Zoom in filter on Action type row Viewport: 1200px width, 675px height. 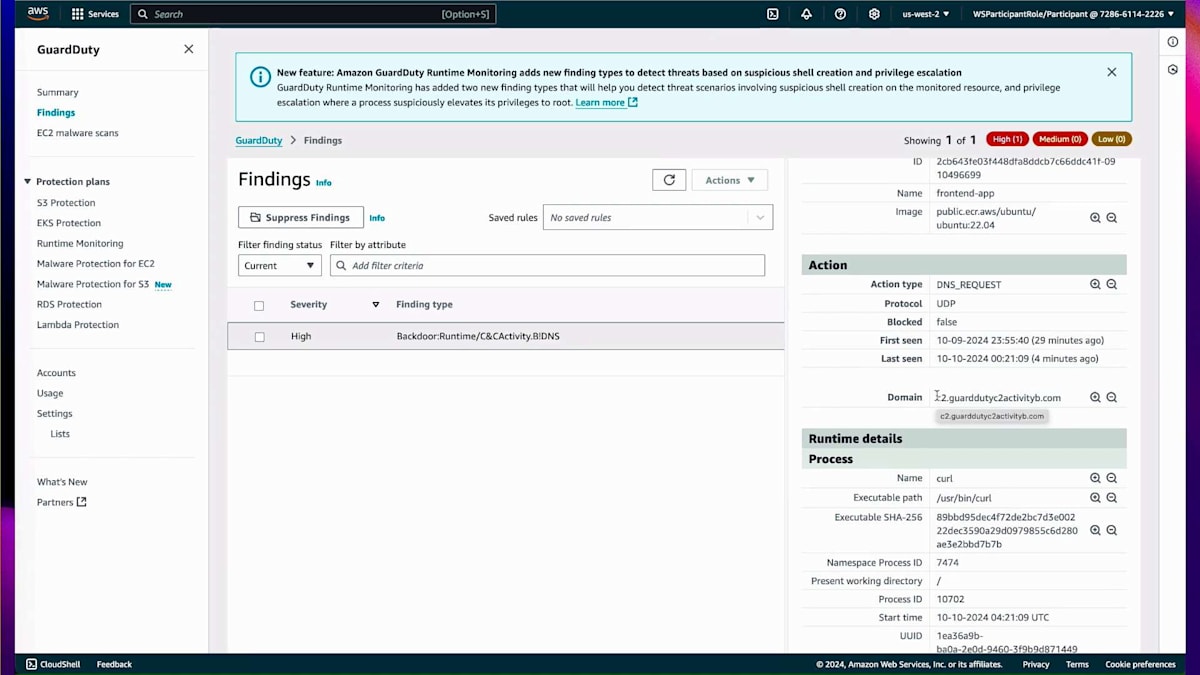coord(1095,284)
